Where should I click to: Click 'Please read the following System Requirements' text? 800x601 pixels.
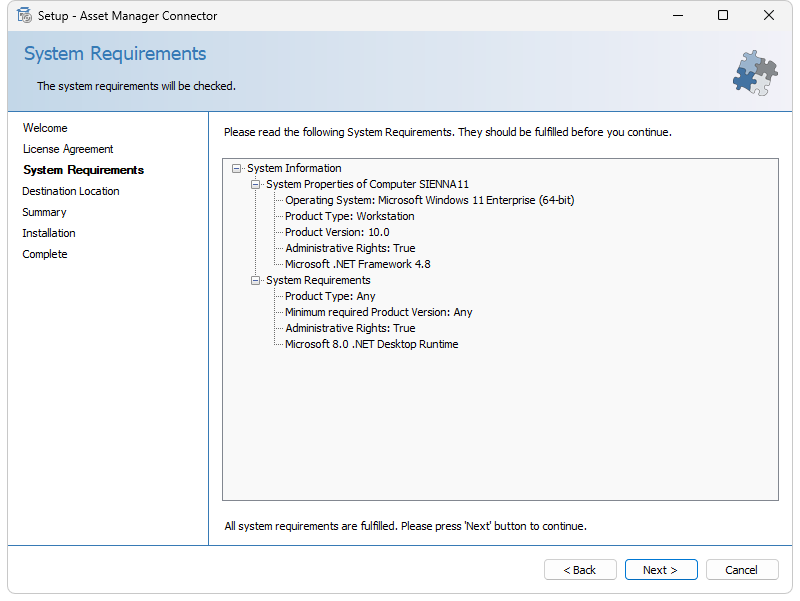click(x=448, y=132)
